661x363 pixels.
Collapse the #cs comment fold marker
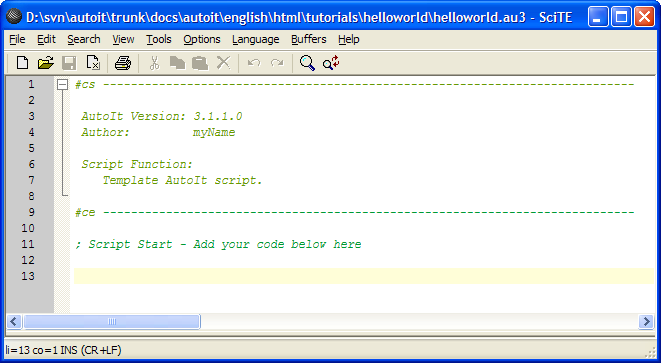pos(62,85)
